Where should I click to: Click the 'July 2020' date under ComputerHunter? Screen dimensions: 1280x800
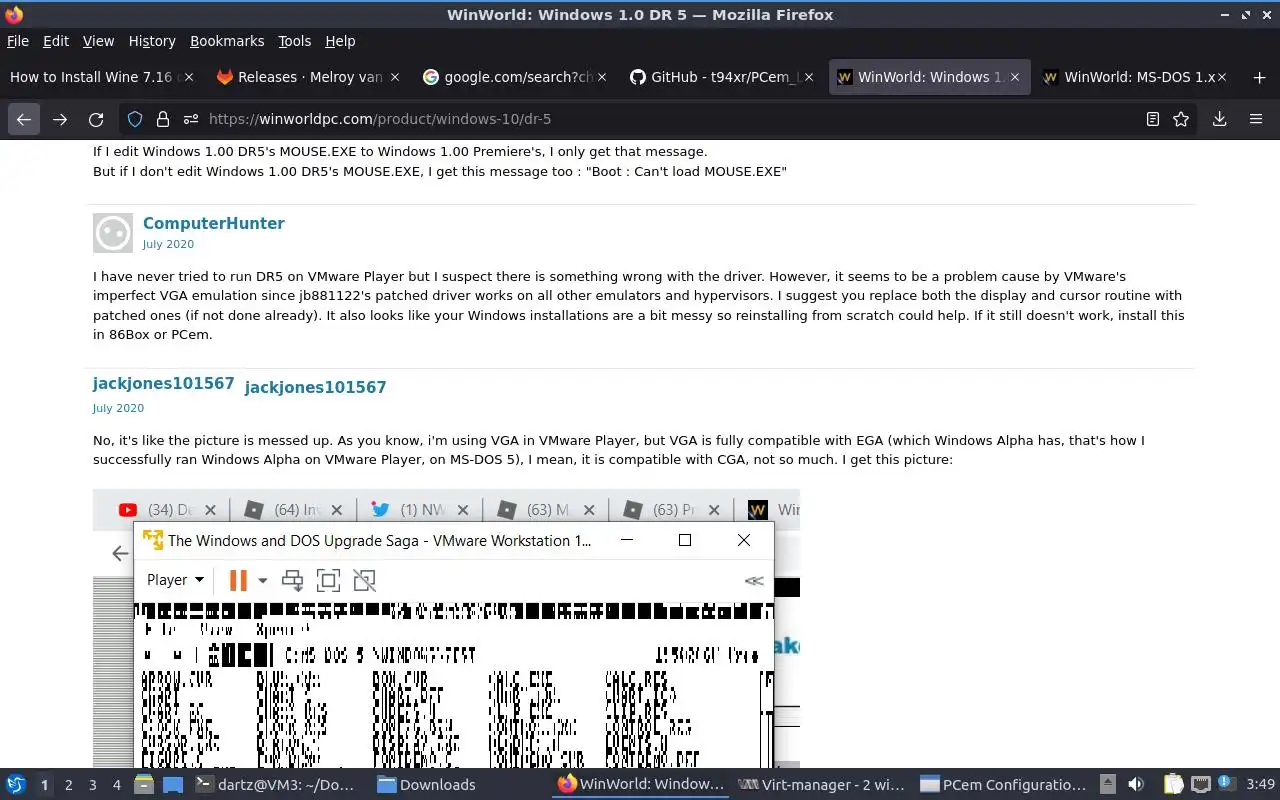click(168, 244)
